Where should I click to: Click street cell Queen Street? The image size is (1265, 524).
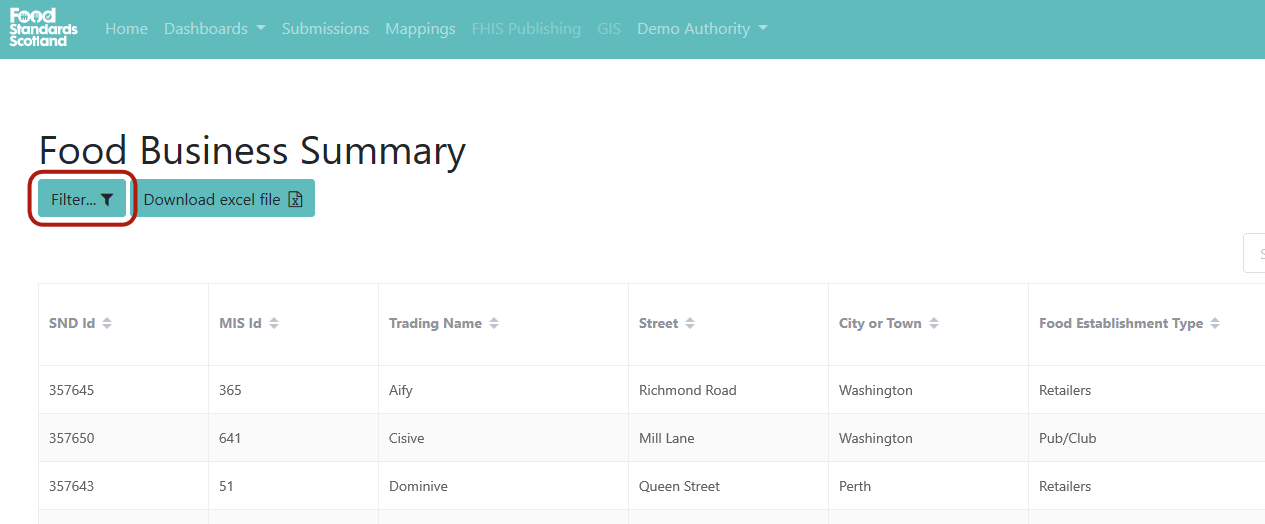680,487
